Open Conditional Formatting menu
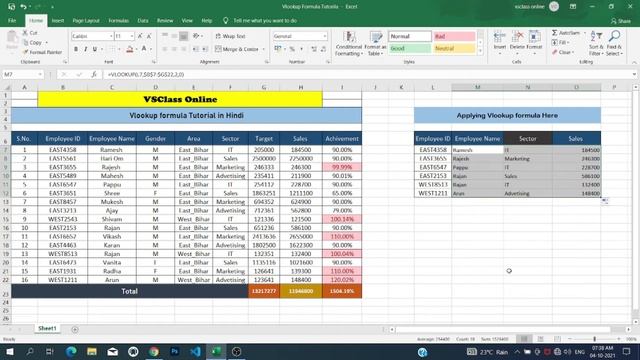The image size is (640, 360). (x=349, y=43)
